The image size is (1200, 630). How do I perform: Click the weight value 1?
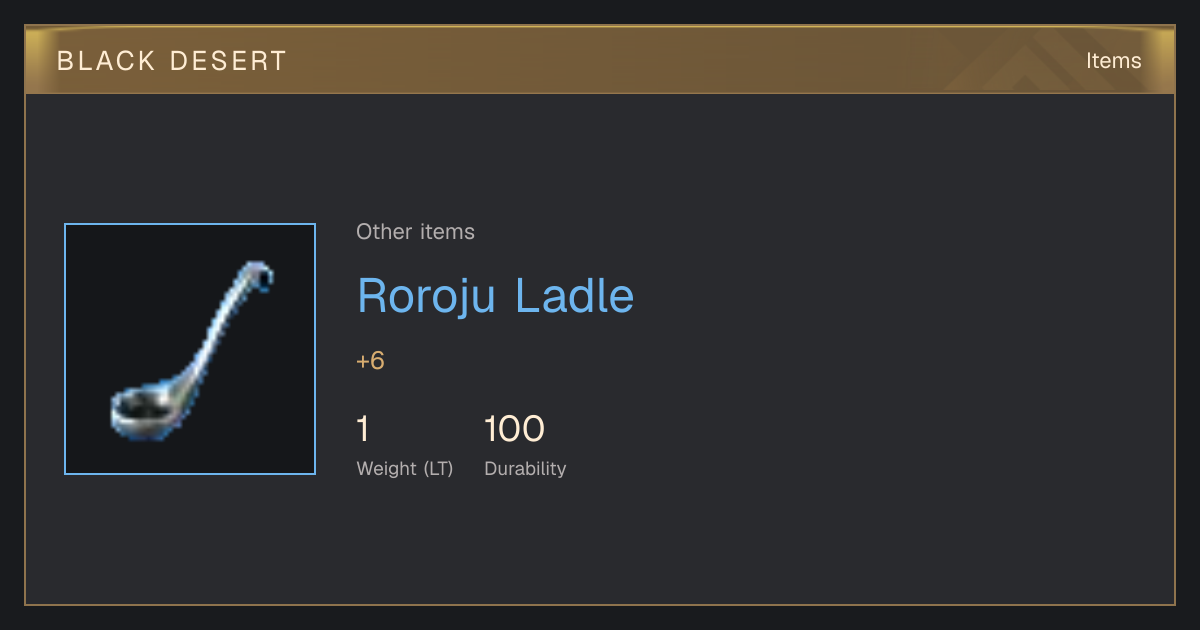(363, 429)
